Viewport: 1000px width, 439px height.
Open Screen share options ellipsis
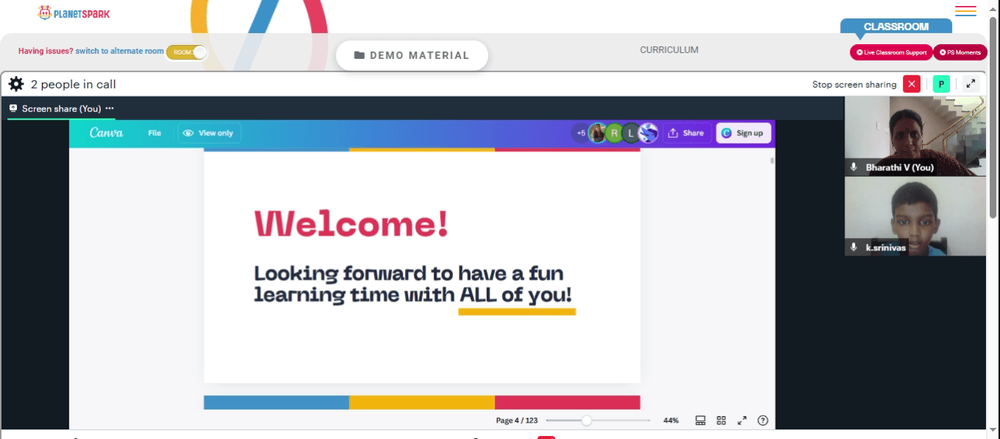coord(110,108)
